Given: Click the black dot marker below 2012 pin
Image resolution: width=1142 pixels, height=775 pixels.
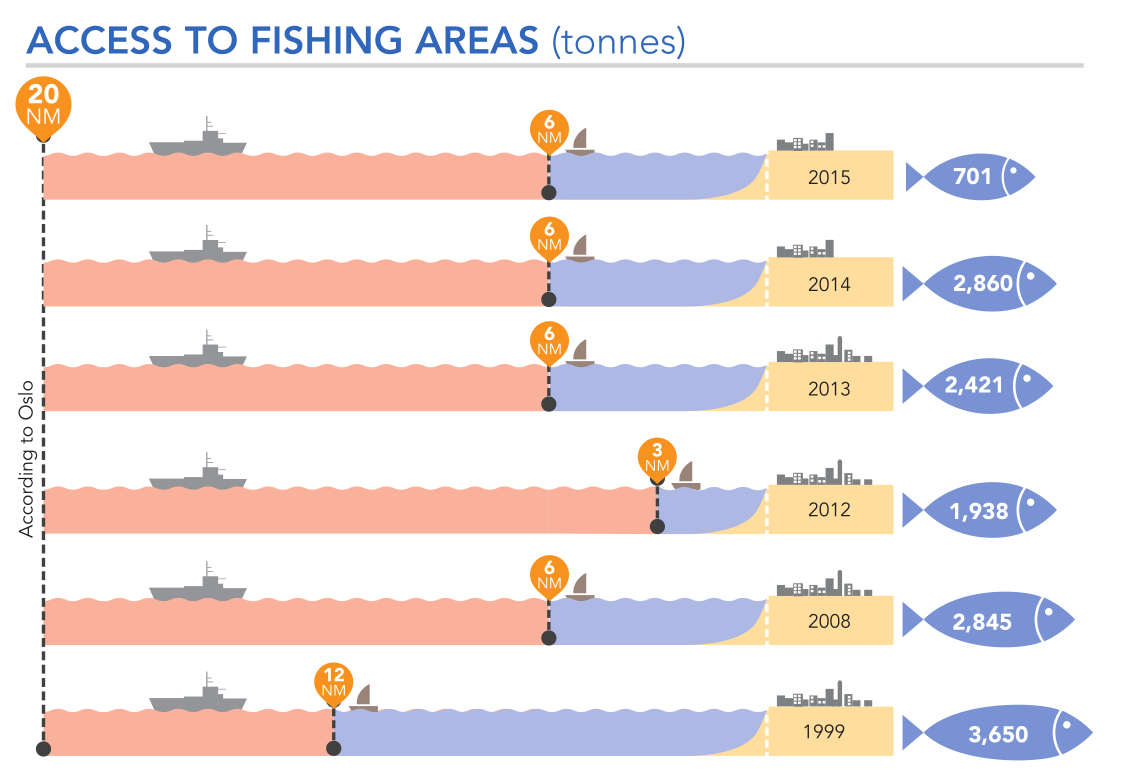Looking at the screenshot, I should pos(657,526).
